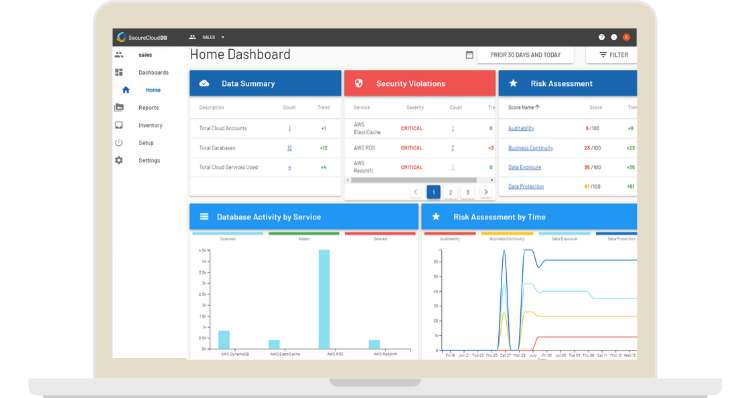Open the Data Exposure score link

click(524, 167)
